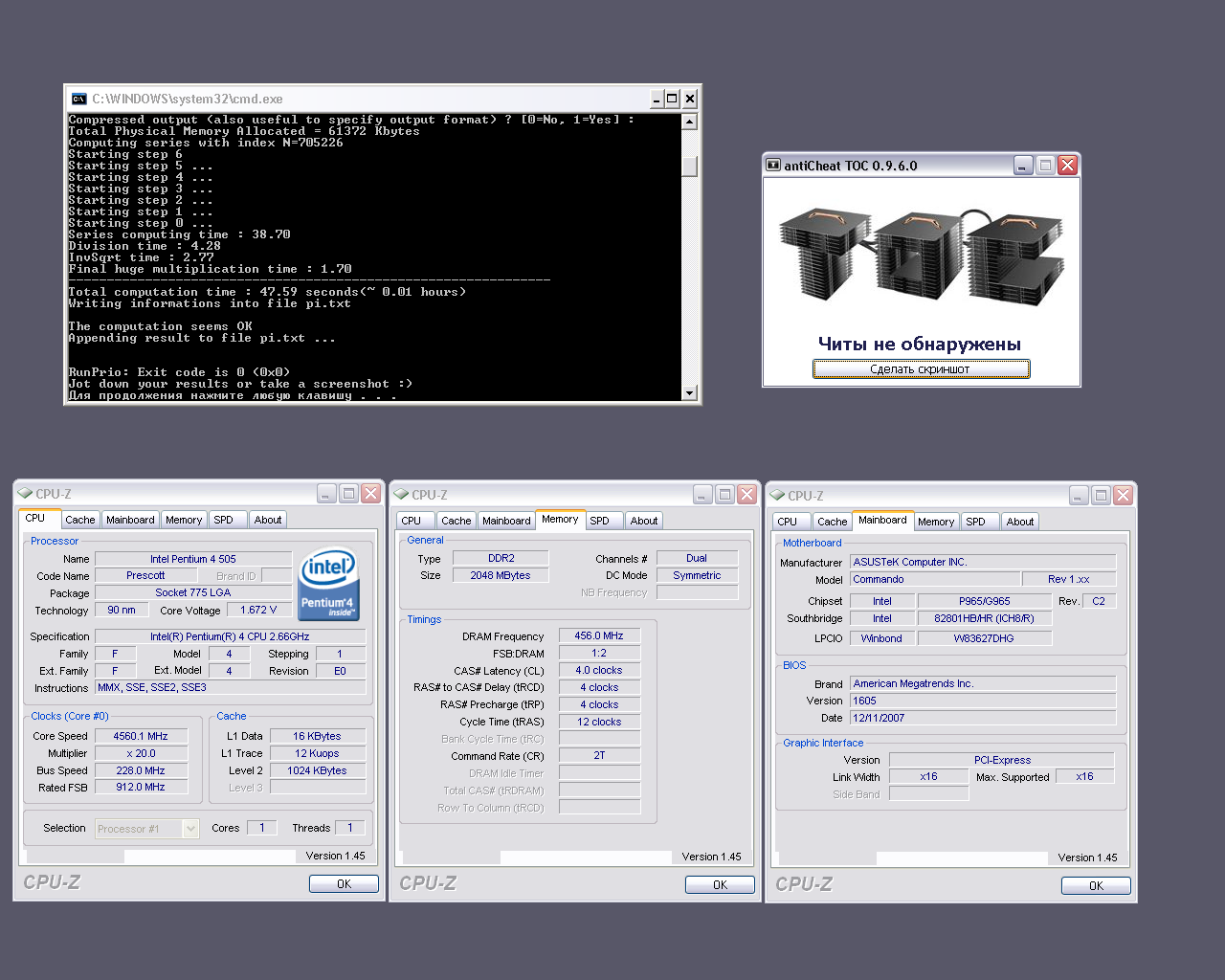Click the 4560.1 MHz core speed value
The image size is (1225, 980).
(x=141, y=737)
